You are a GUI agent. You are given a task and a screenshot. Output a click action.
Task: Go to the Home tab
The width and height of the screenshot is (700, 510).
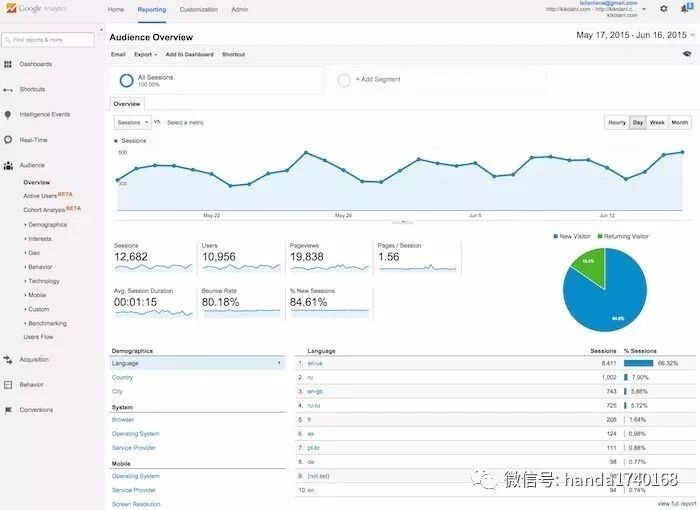coord(116,9)
